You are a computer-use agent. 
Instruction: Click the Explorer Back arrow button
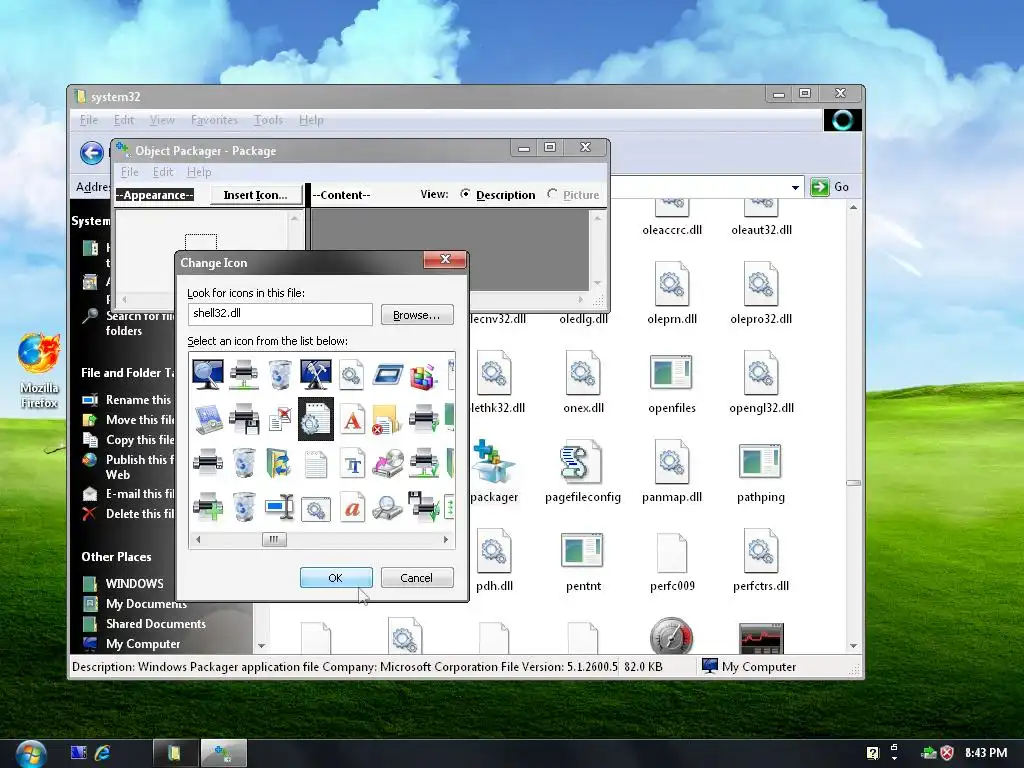pyautogui.click(x=91, y=153)
